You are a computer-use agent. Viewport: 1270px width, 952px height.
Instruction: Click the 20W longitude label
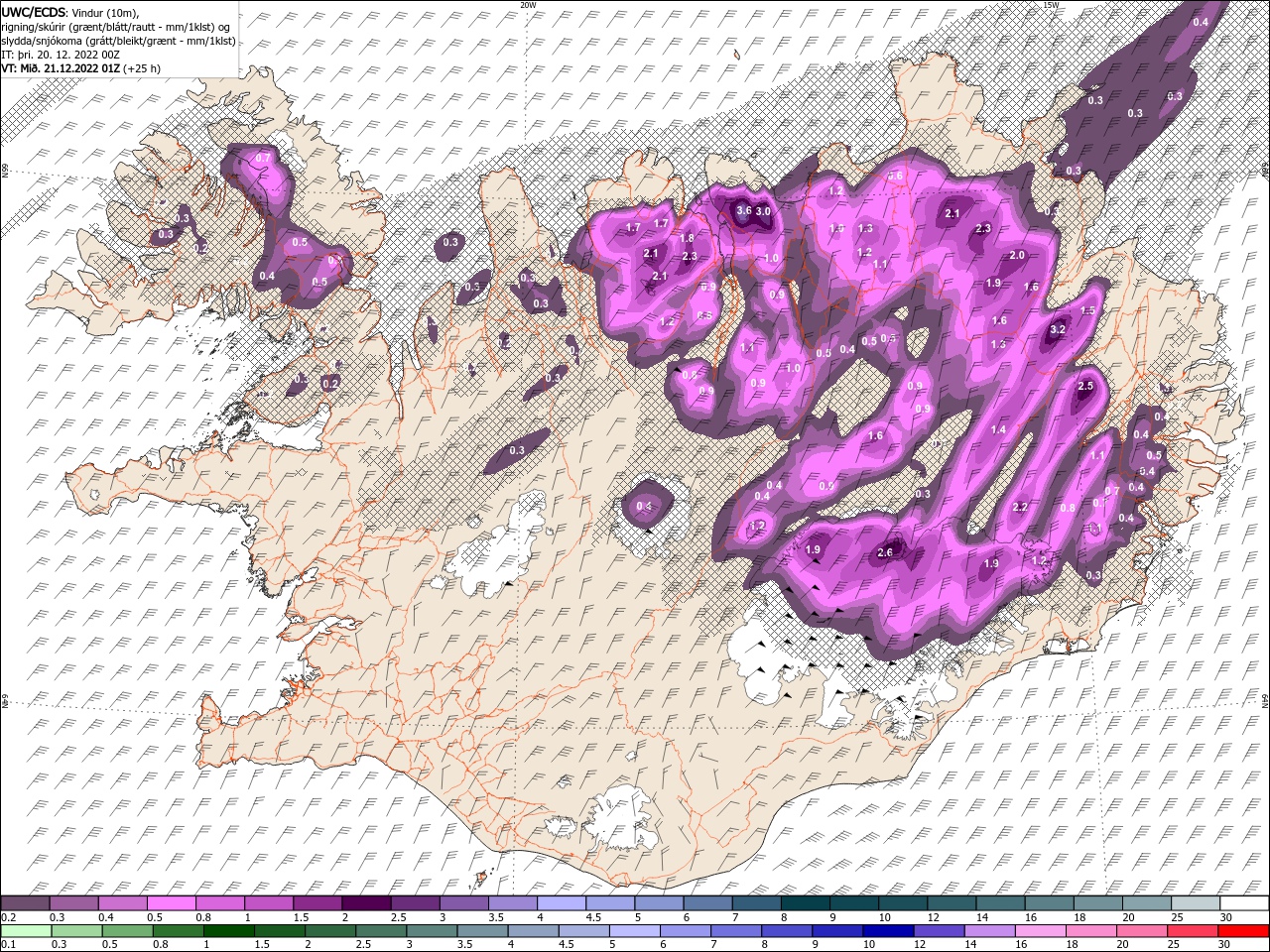[x=528, y=5]
